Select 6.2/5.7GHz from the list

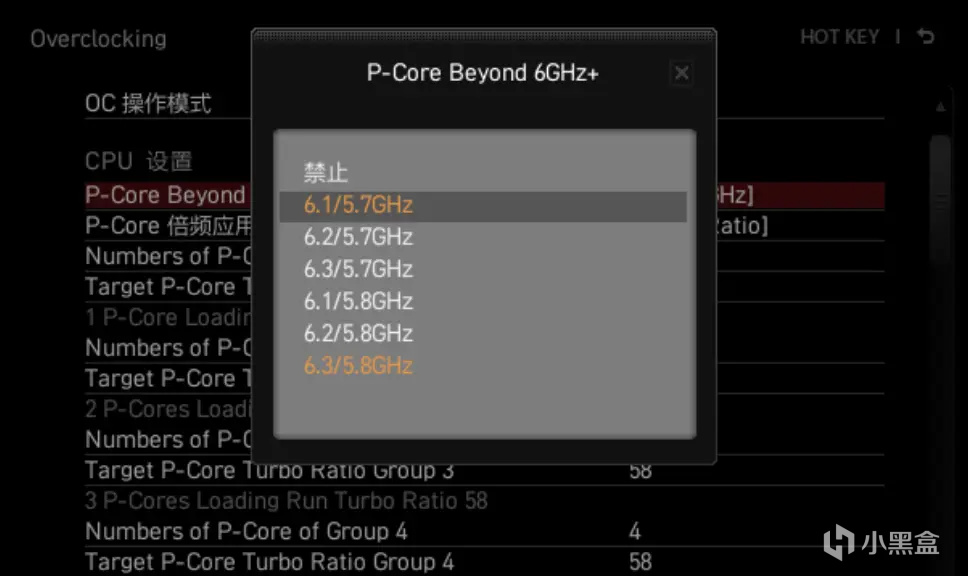pos(358,238)
